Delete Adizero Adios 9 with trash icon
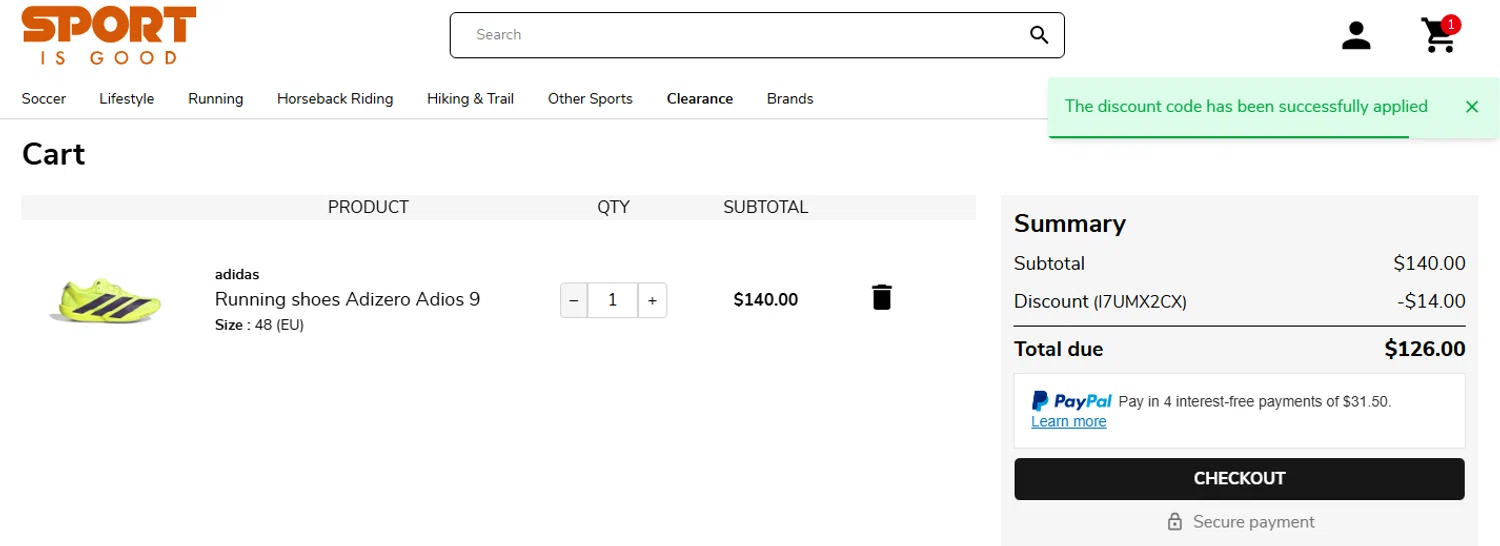1500x546 pixels. 881,297
